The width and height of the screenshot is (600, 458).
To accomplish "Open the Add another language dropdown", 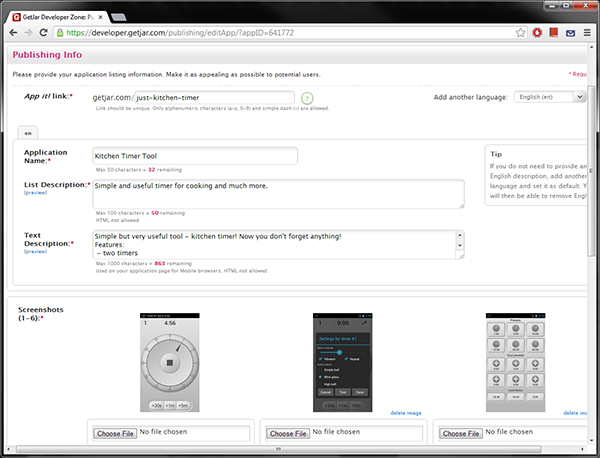I will point(550,97).
